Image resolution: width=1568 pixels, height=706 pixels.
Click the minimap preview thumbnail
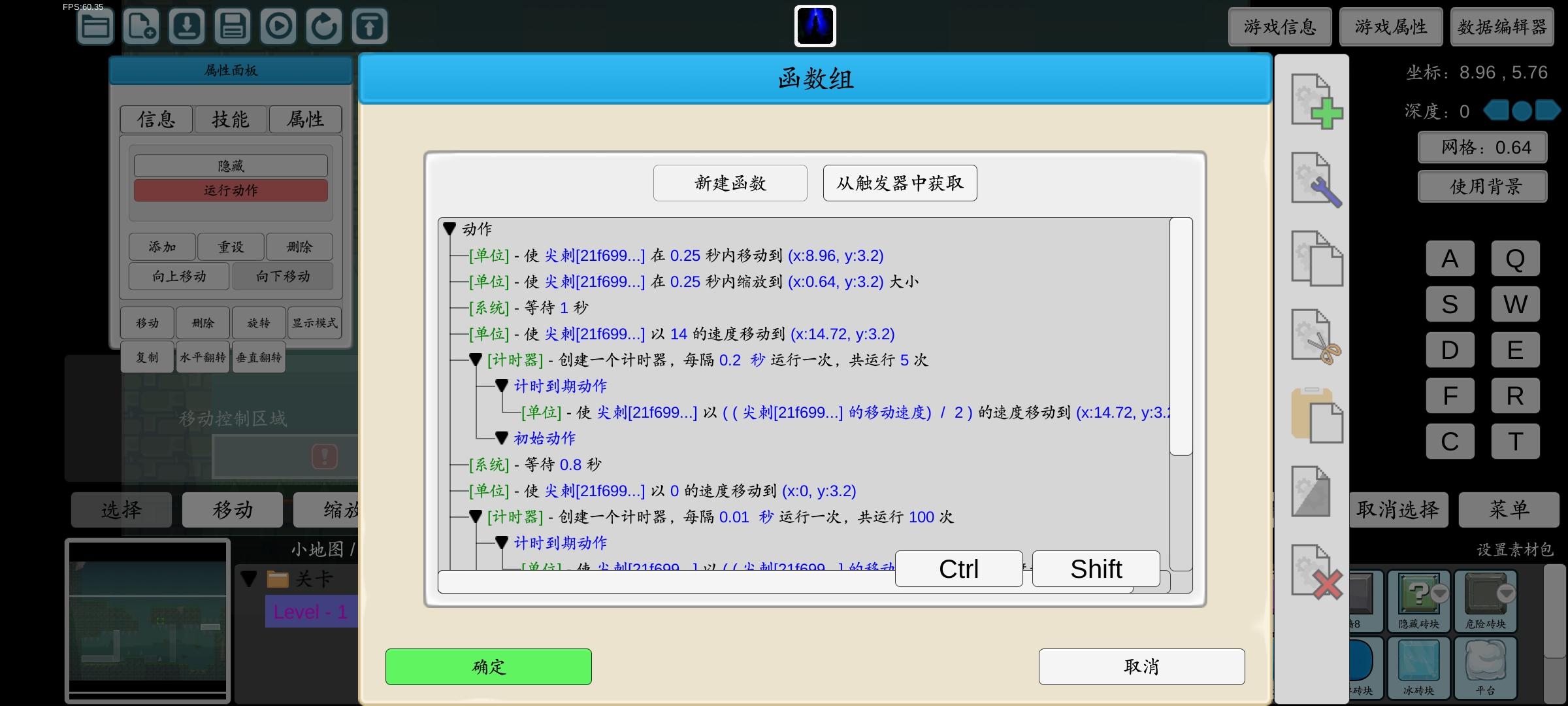148,621
